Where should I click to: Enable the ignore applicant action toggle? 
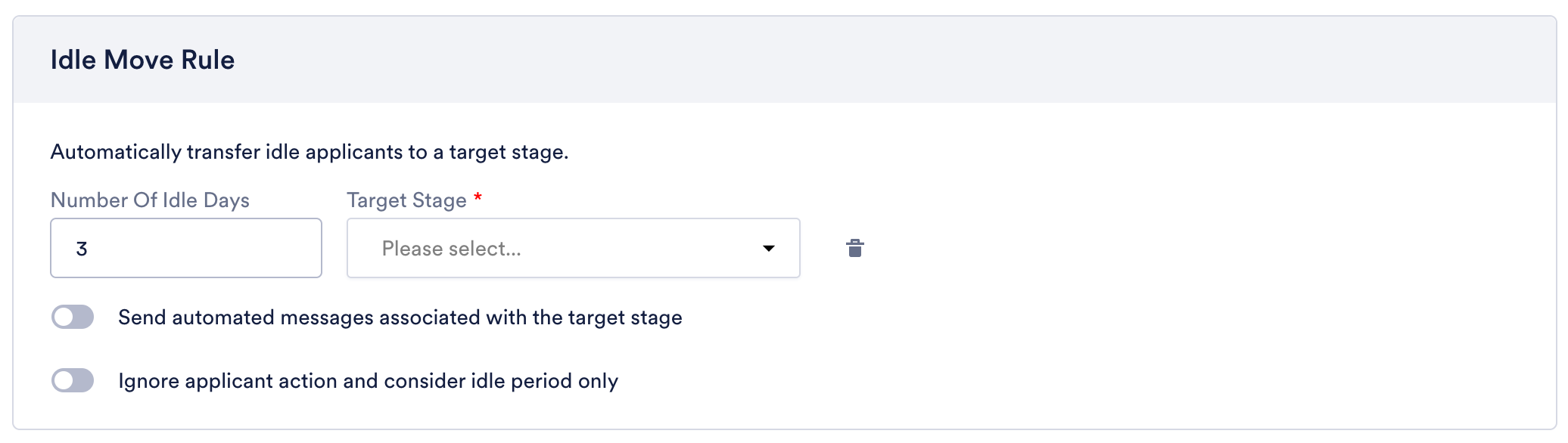coord(73,380)
